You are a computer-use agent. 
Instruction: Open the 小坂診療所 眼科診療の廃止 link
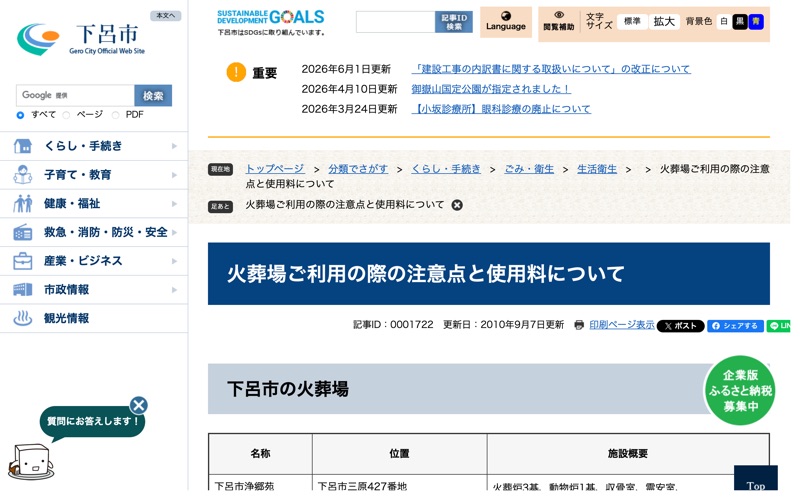[501, 109]
